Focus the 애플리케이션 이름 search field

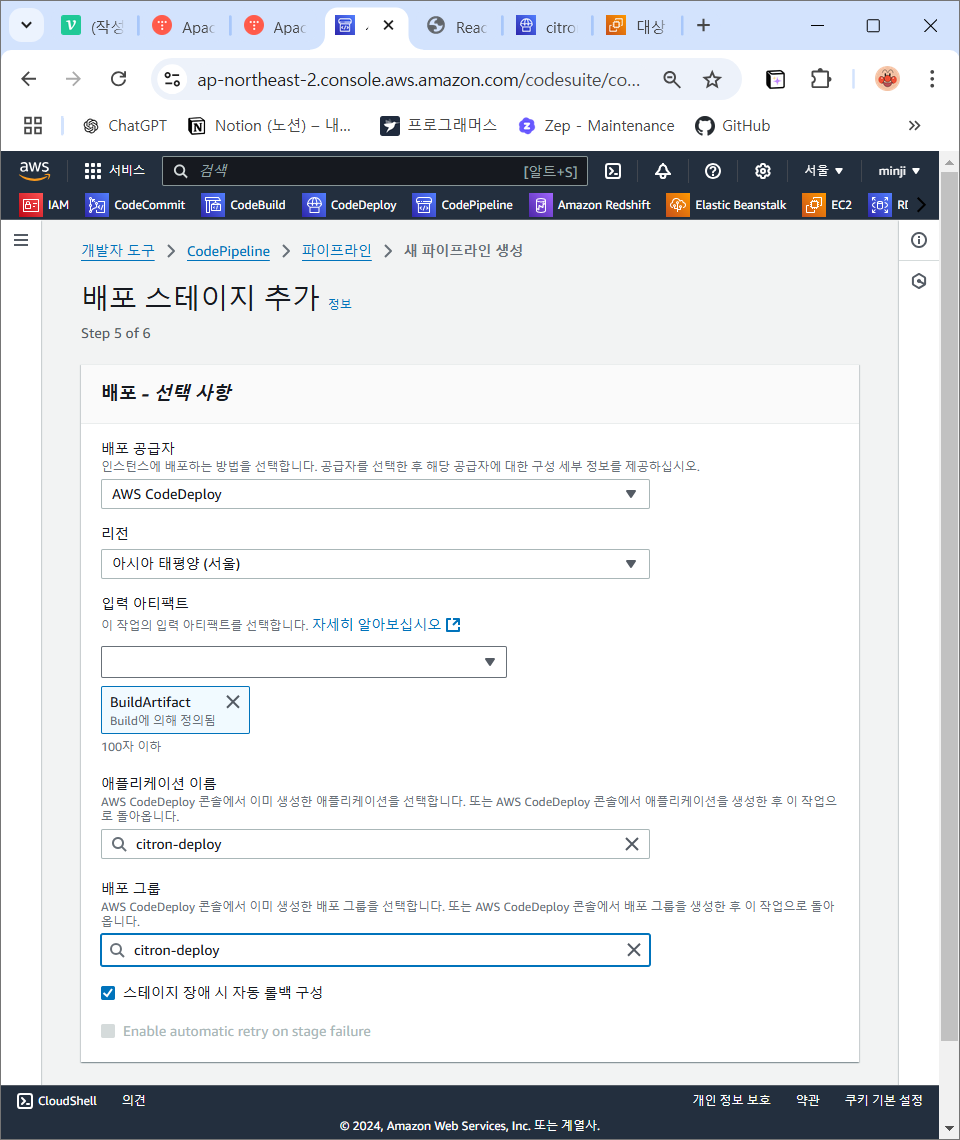375,844
